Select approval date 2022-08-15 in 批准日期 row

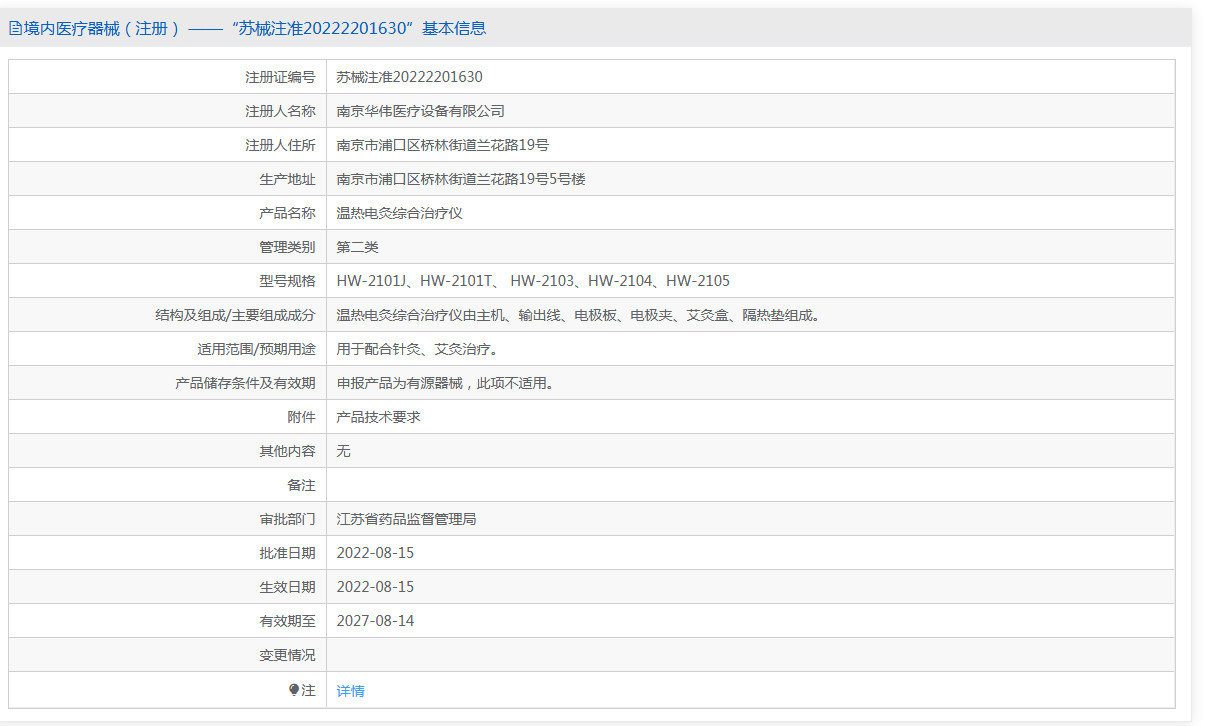tap(375, 553)
